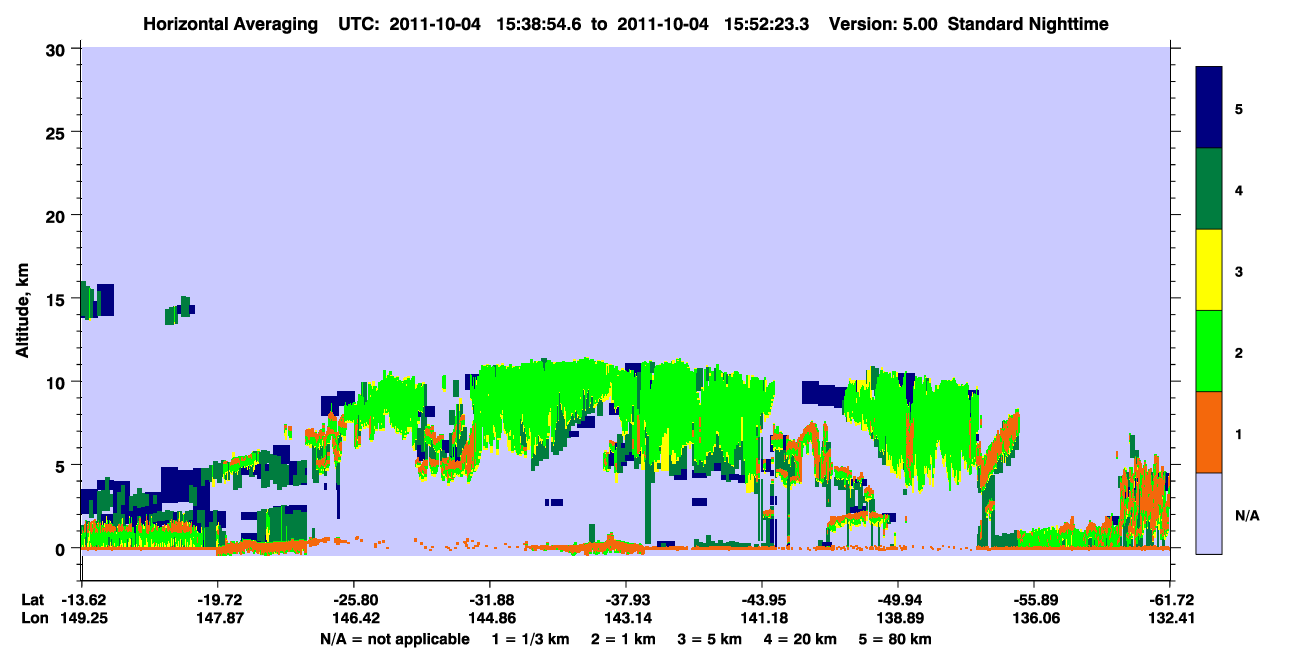
Task: Click longitude value 146.42
Action: [x=354, y=618]
